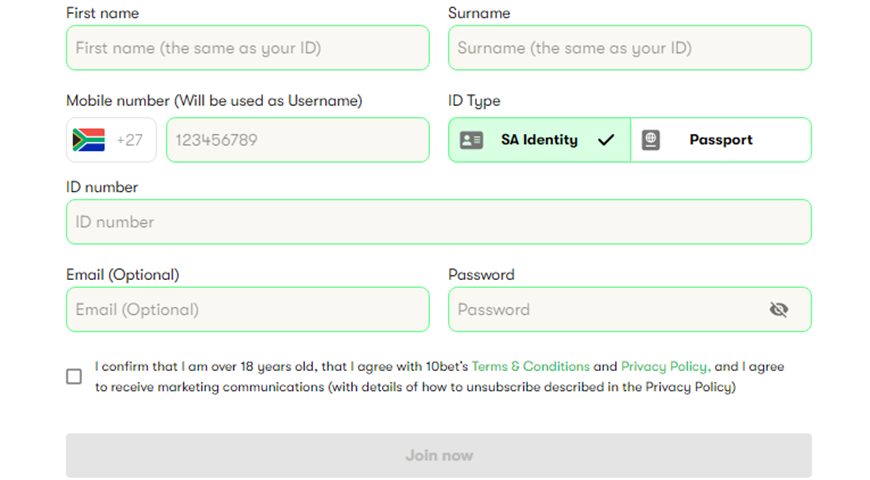Open the Privacy Policy link

click(665, 367)
